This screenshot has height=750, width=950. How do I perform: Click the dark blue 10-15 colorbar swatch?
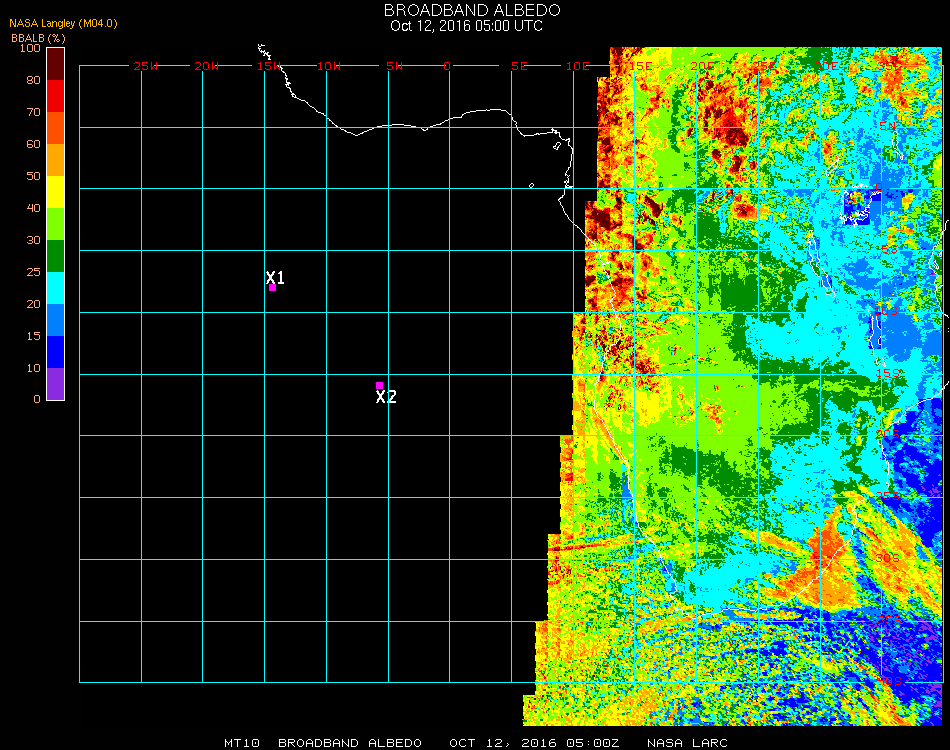(x=56, y=352)
